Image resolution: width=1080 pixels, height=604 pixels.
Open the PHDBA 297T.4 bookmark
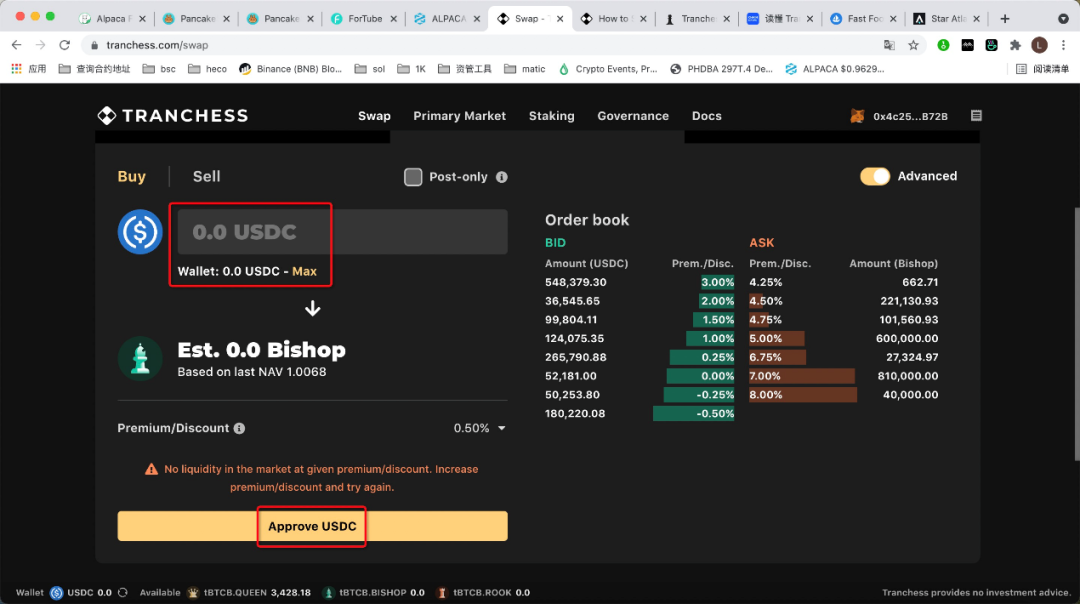(x=722, y=69)
